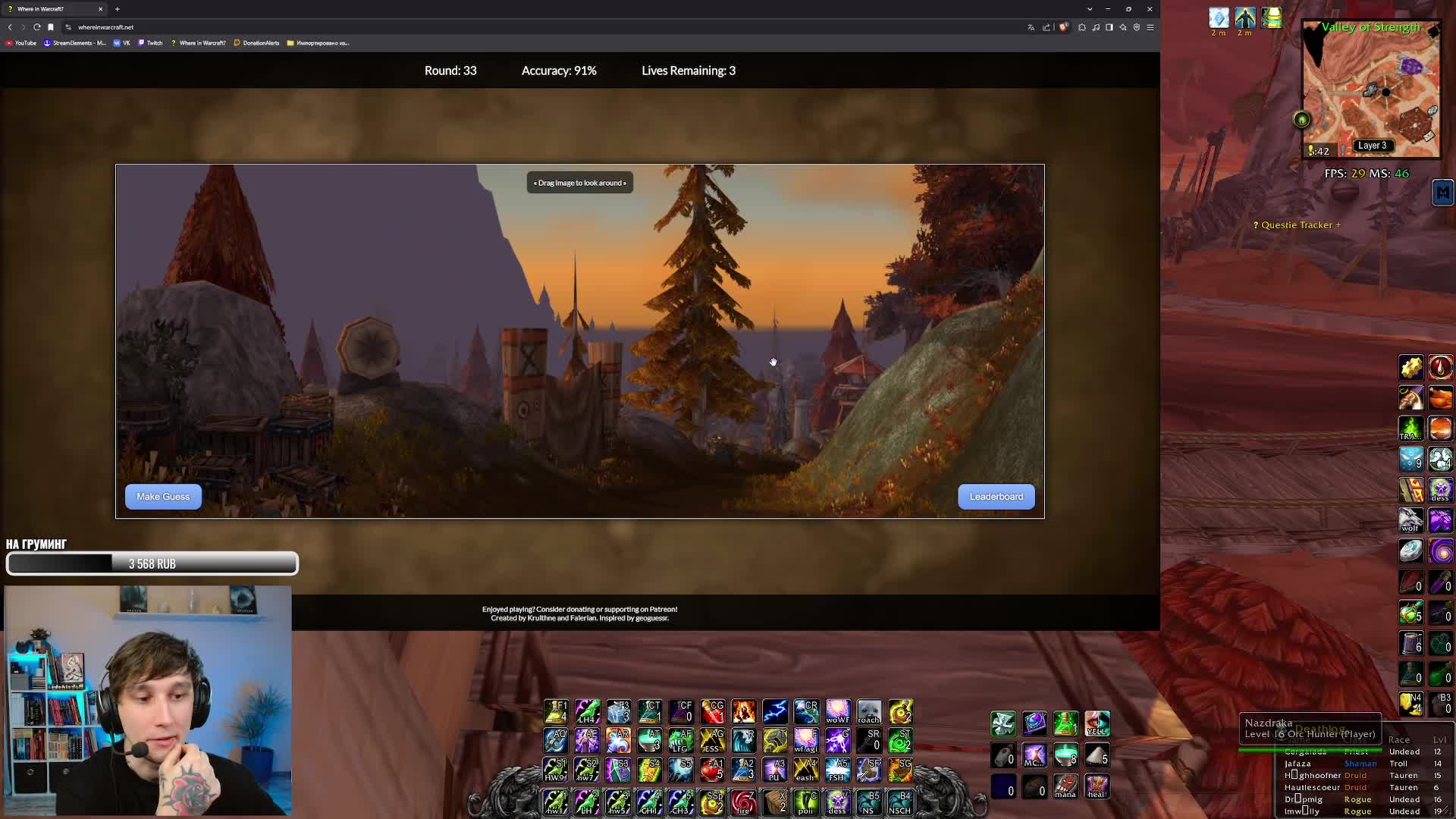This screenshot has height=819, width=1456.
Task: Expand the Questie Tracker
Action: pos(1297,225)
